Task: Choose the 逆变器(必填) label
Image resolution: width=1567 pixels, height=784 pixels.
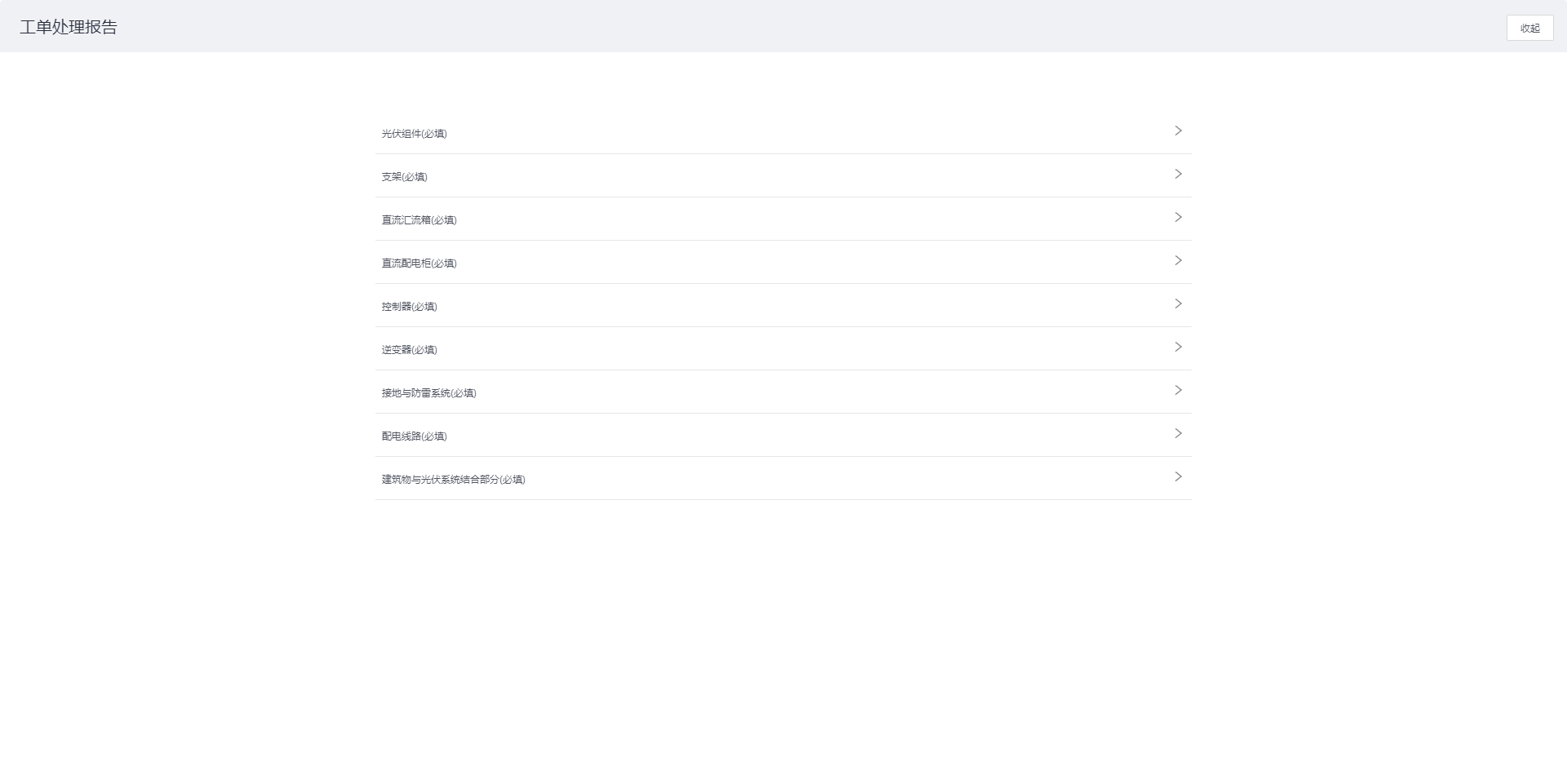Action: 409,350
